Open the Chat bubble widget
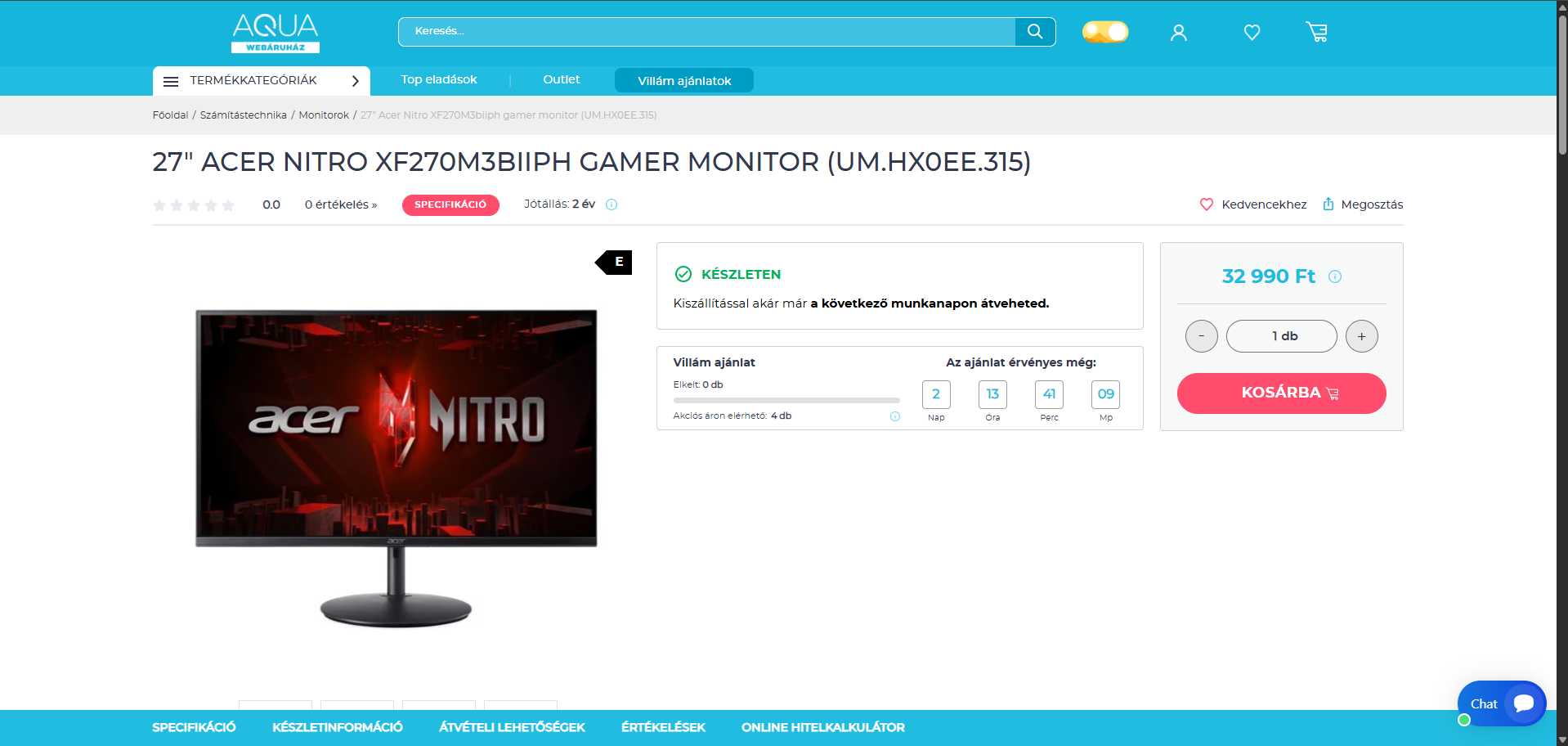The width and height of the screenshot is (1568, 746). [1502, 703]
